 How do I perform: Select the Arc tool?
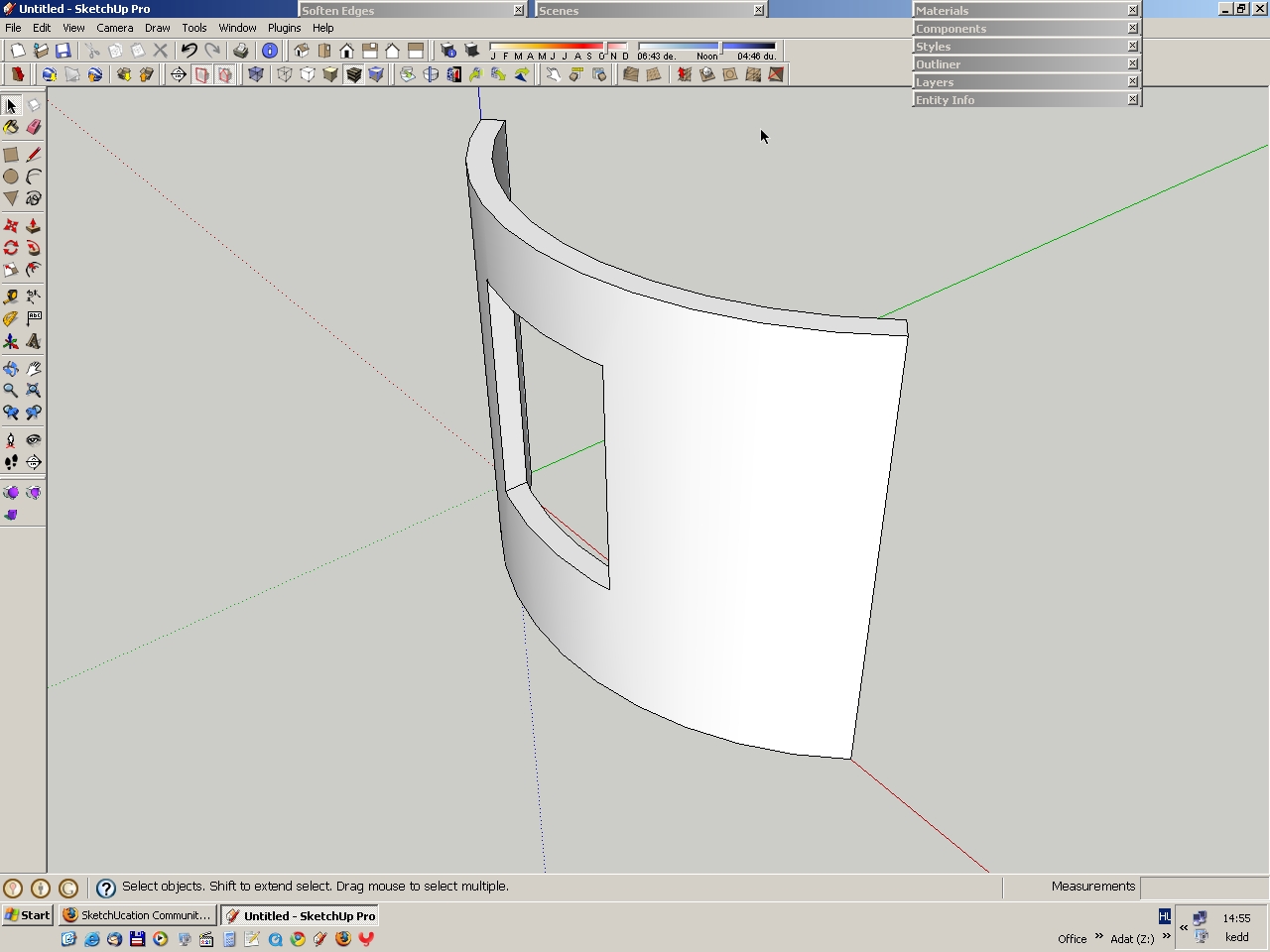pyautogui.click(x=34, y=177)
